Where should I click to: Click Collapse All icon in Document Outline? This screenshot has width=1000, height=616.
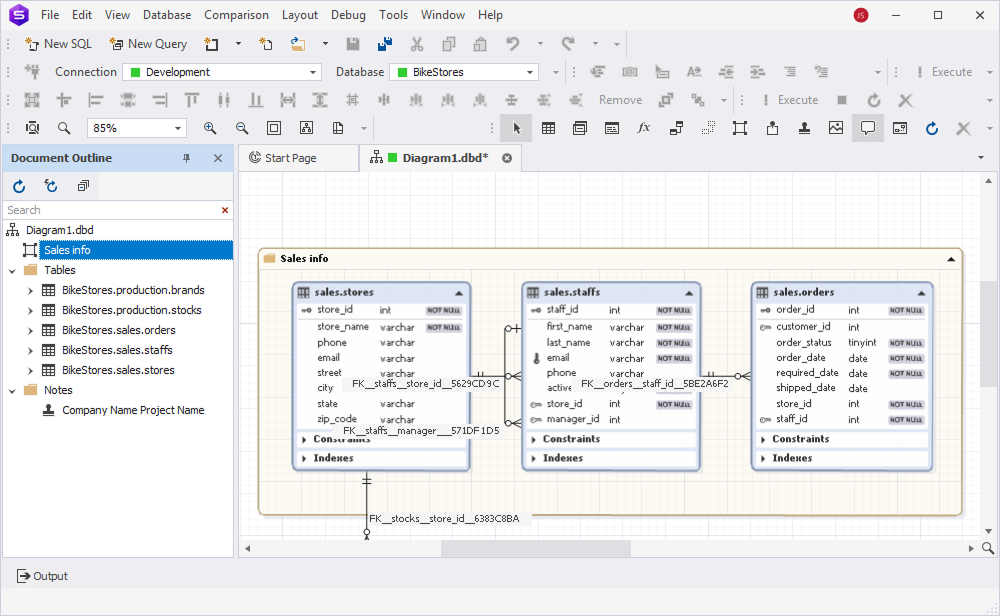point(83,186)
